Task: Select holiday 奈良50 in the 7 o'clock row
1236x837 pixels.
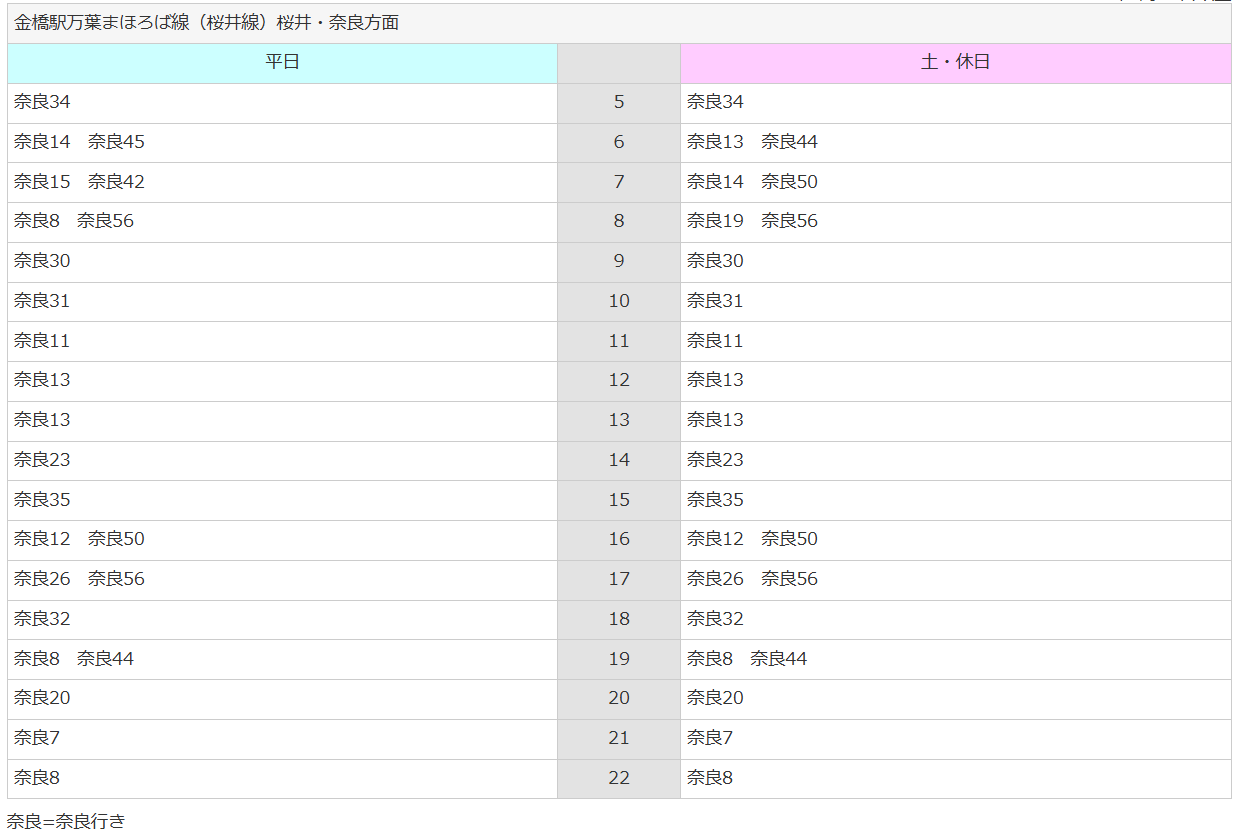Action: (789, 182)
